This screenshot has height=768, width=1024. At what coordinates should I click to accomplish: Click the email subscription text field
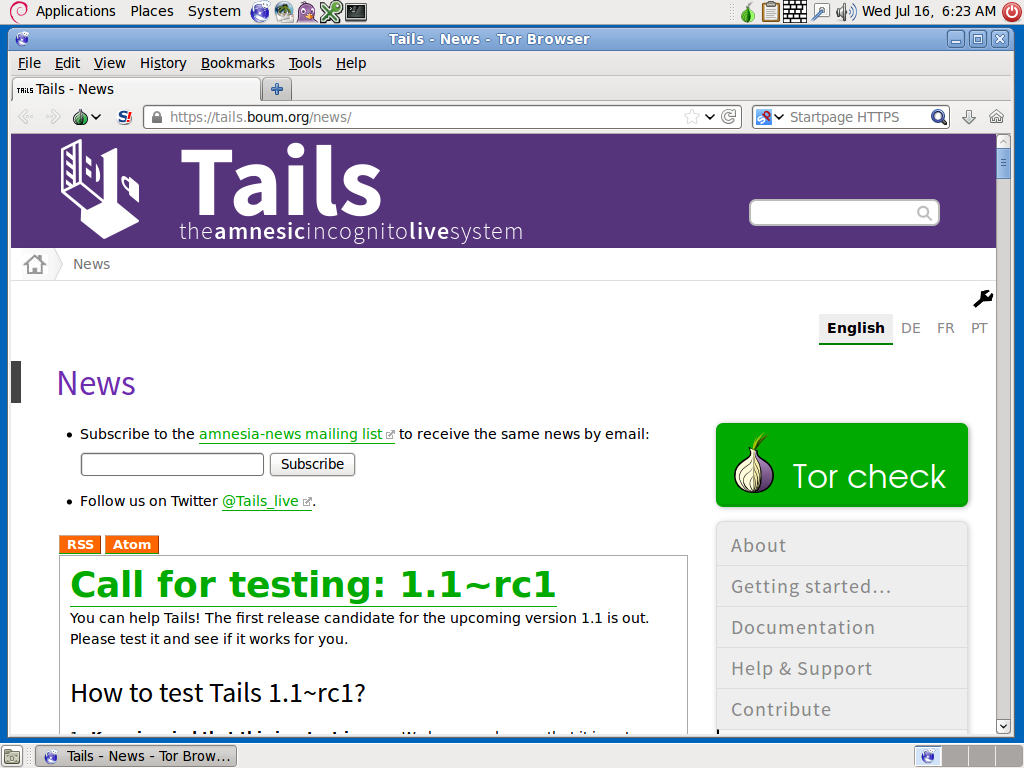[172, 464]
